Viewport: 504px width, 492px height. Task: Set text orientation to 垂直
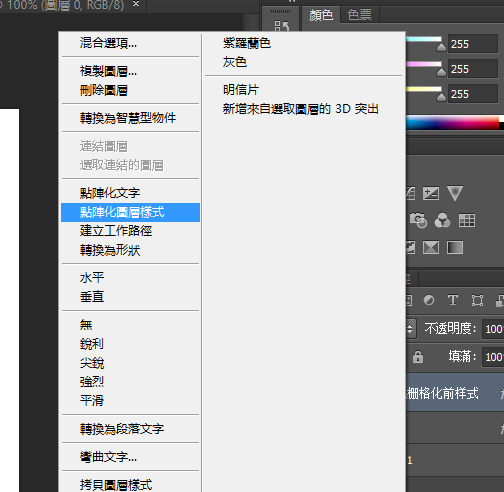pyautogui.click(x=130, y=297)
